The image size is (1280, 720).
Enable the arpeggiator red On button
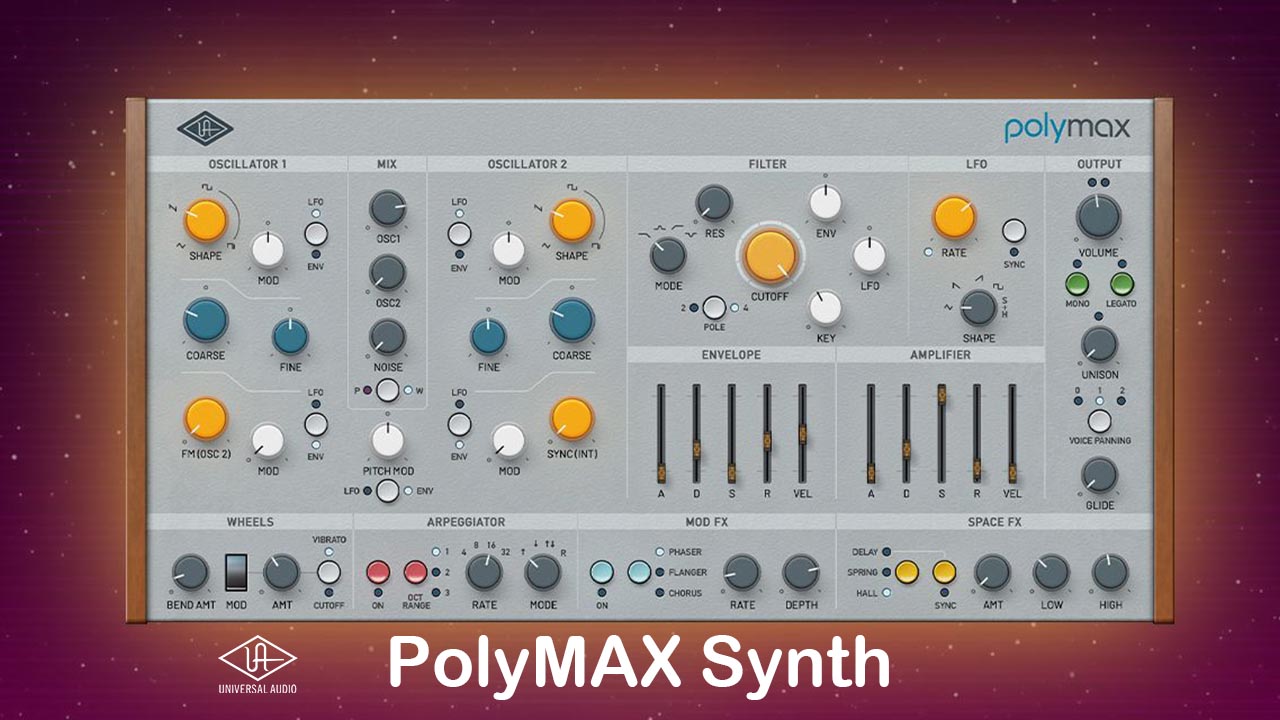(x=378, y=572)
